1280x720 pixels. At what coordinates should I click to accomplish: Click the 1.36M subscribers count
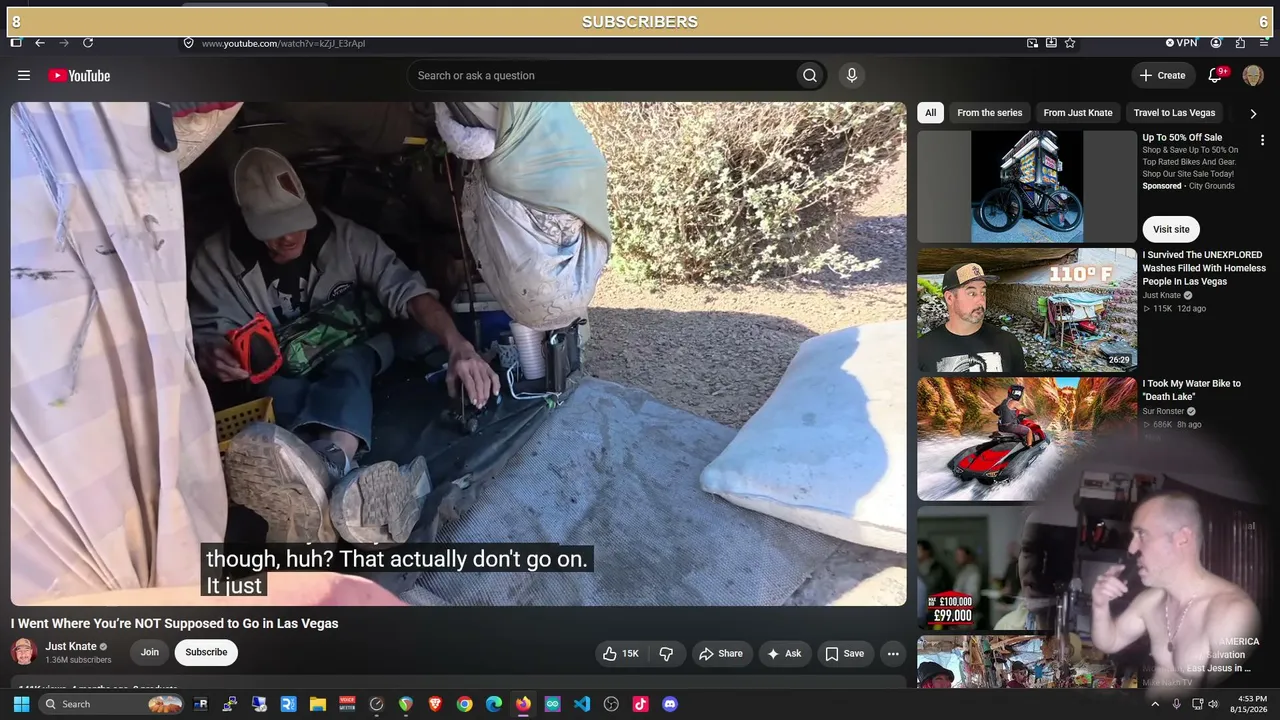tap(78, 661)
